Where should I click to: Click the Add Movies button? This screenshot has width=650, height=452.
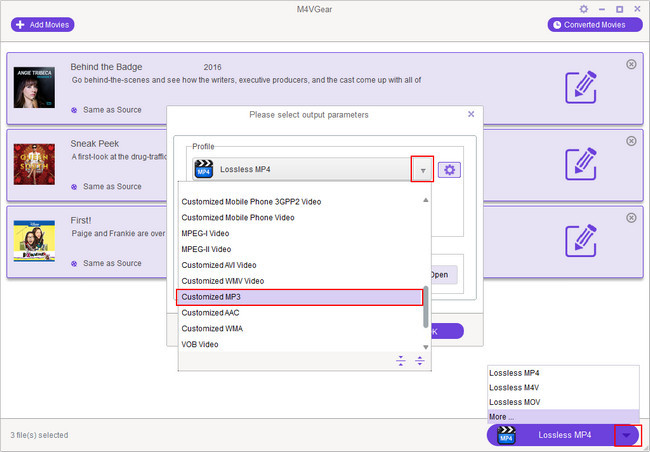[x=43, y=25]
